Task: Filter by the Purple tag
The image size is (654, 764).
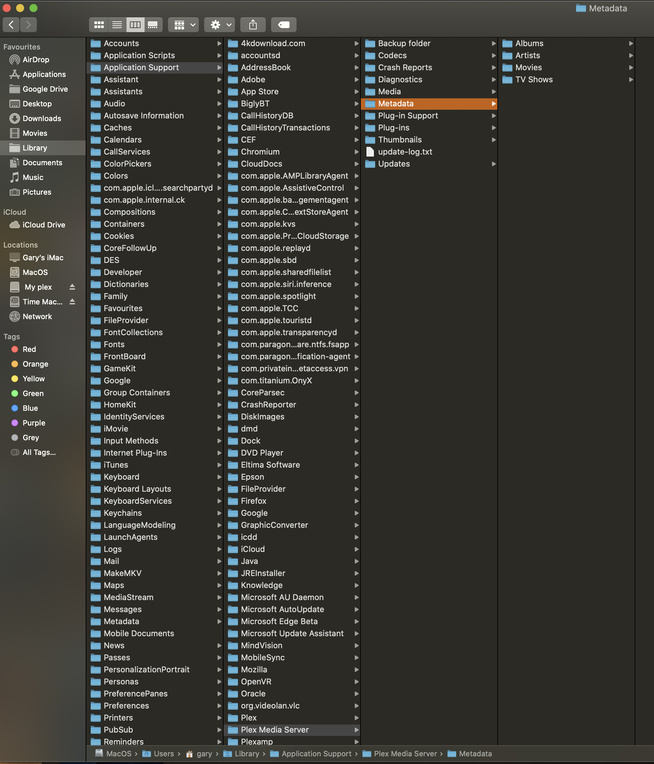Action: [34, 423]
